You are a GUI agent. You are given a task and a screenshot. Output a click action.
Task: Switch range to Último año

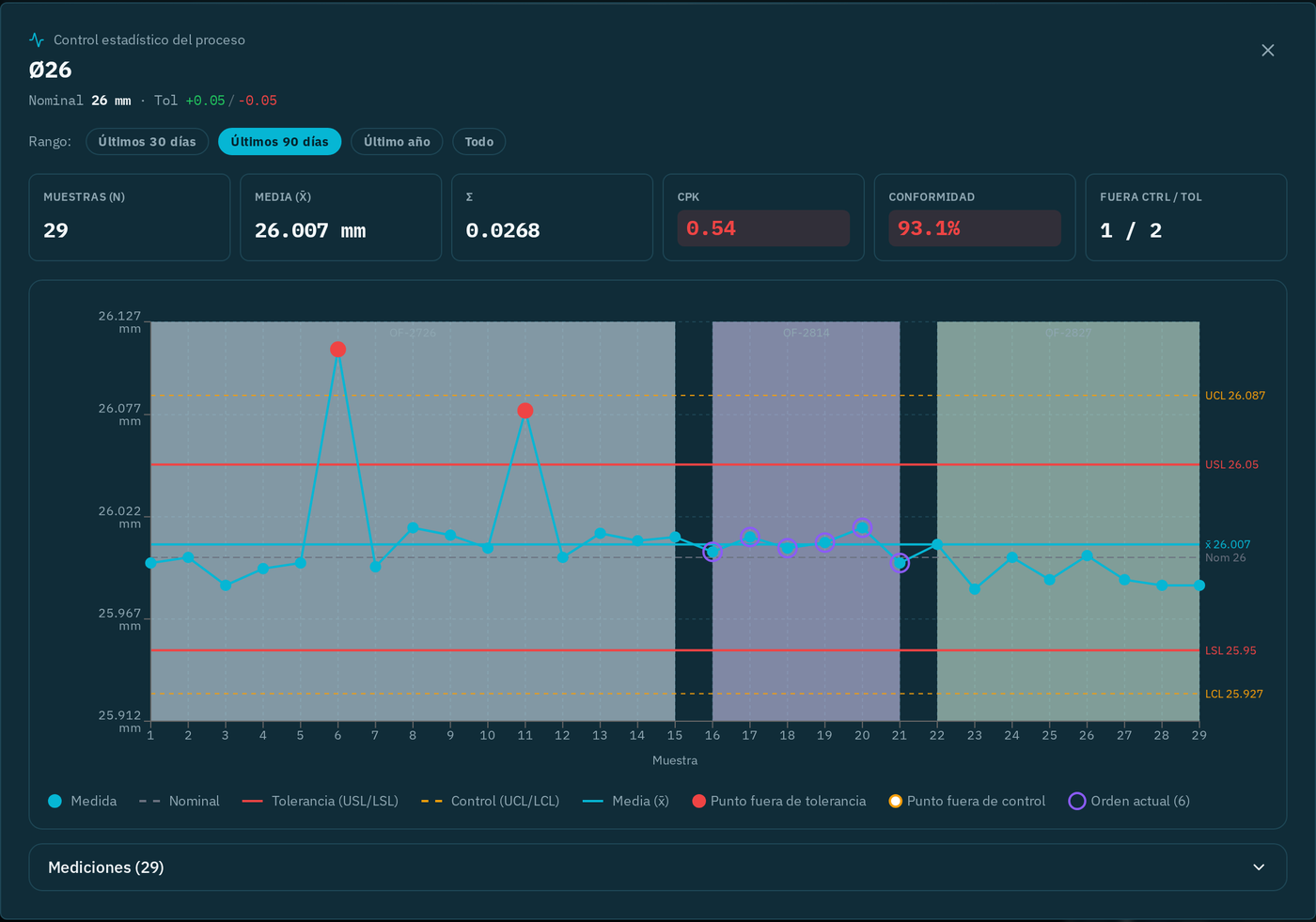click(x=397, y=142)
